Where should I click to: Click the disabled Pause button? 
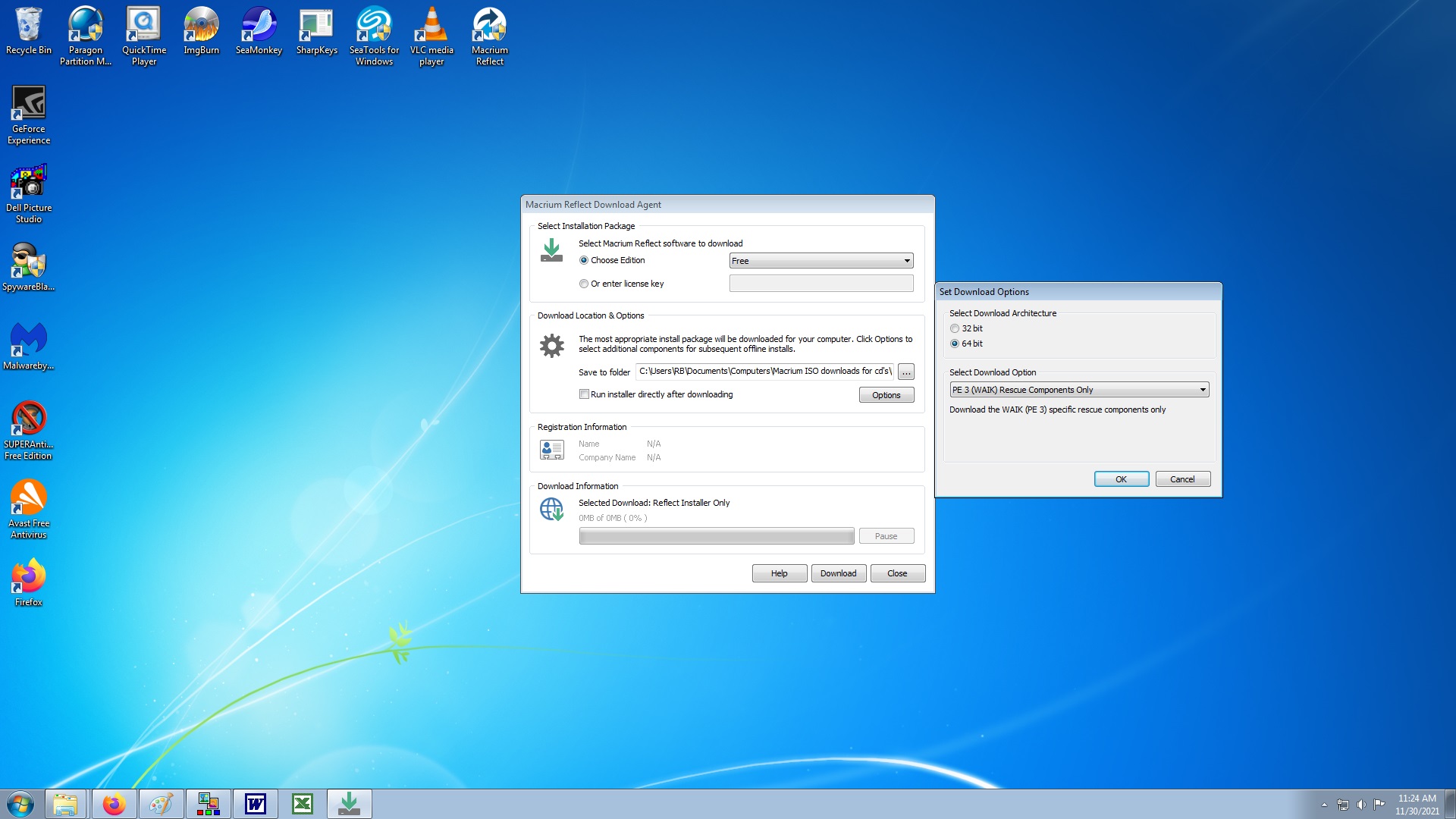886,536
